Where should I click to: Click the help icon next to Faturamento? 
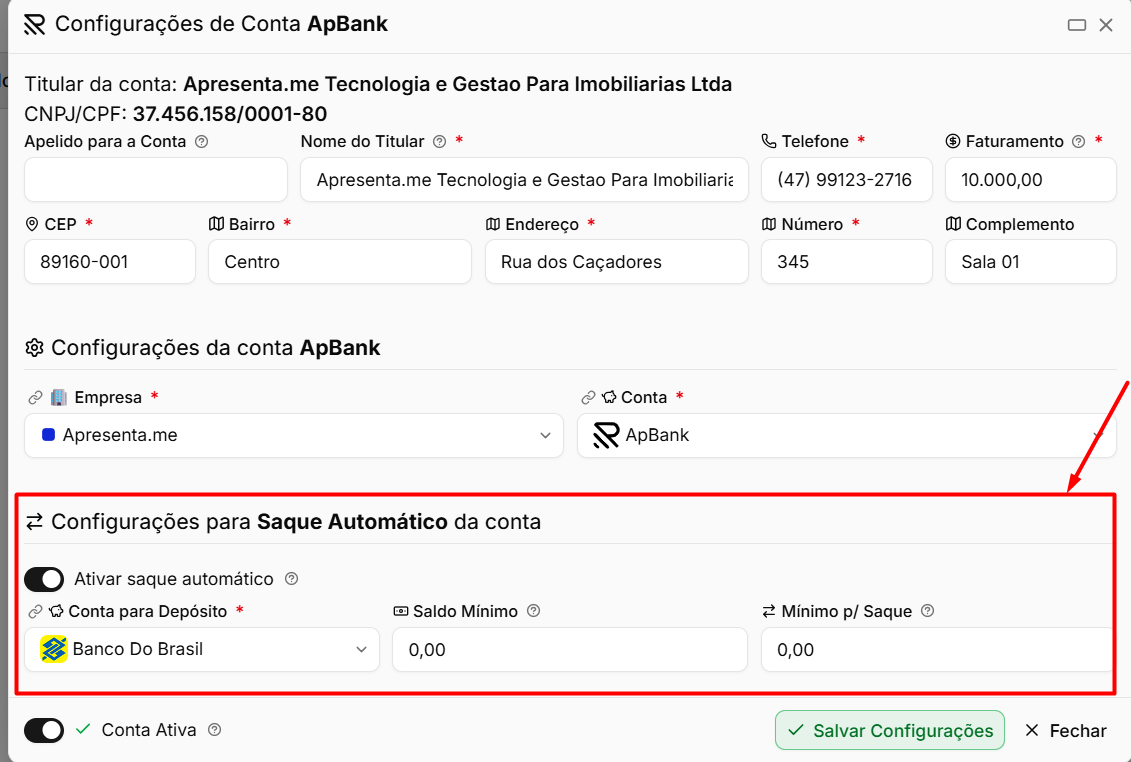click(x=1078, y=141)
